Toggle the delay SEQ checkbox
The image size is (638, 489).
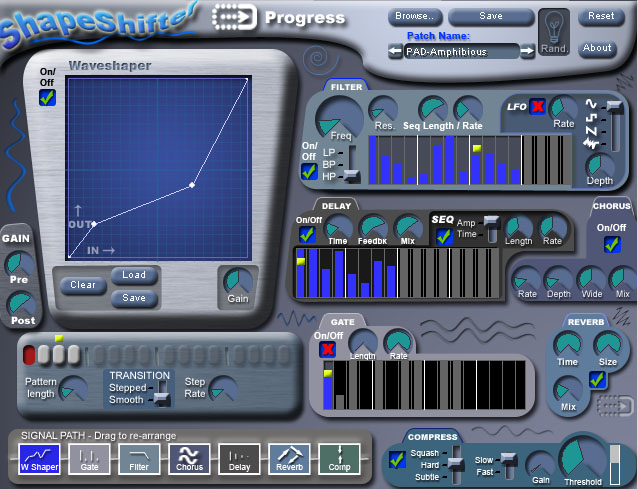tap(444, 236)
